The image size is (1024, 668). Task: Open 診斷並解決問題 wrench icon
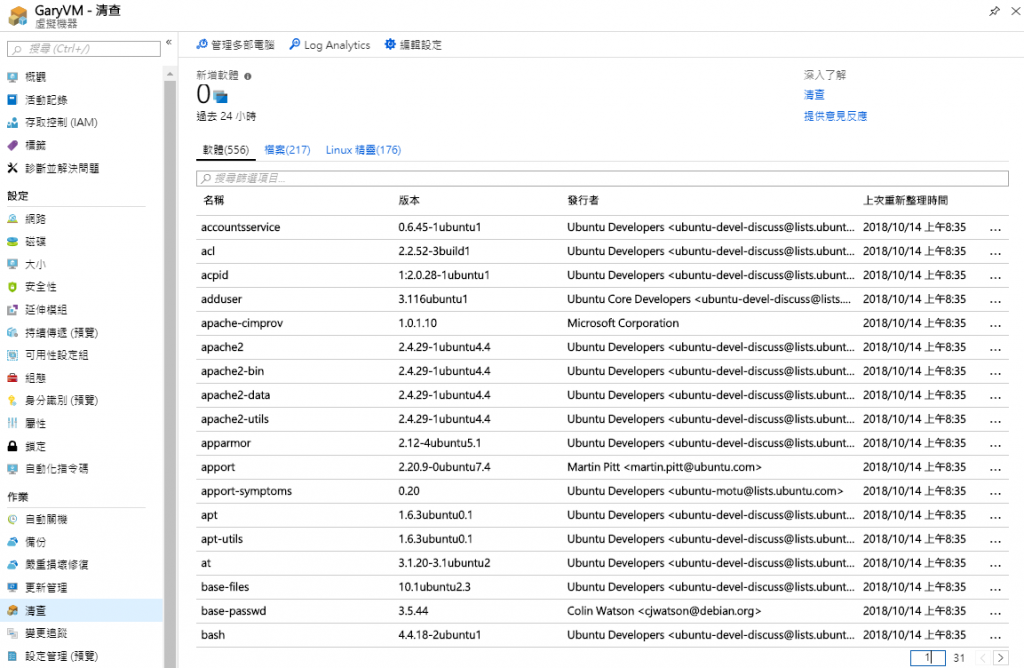pyautogui.click(x=12, y=168)
